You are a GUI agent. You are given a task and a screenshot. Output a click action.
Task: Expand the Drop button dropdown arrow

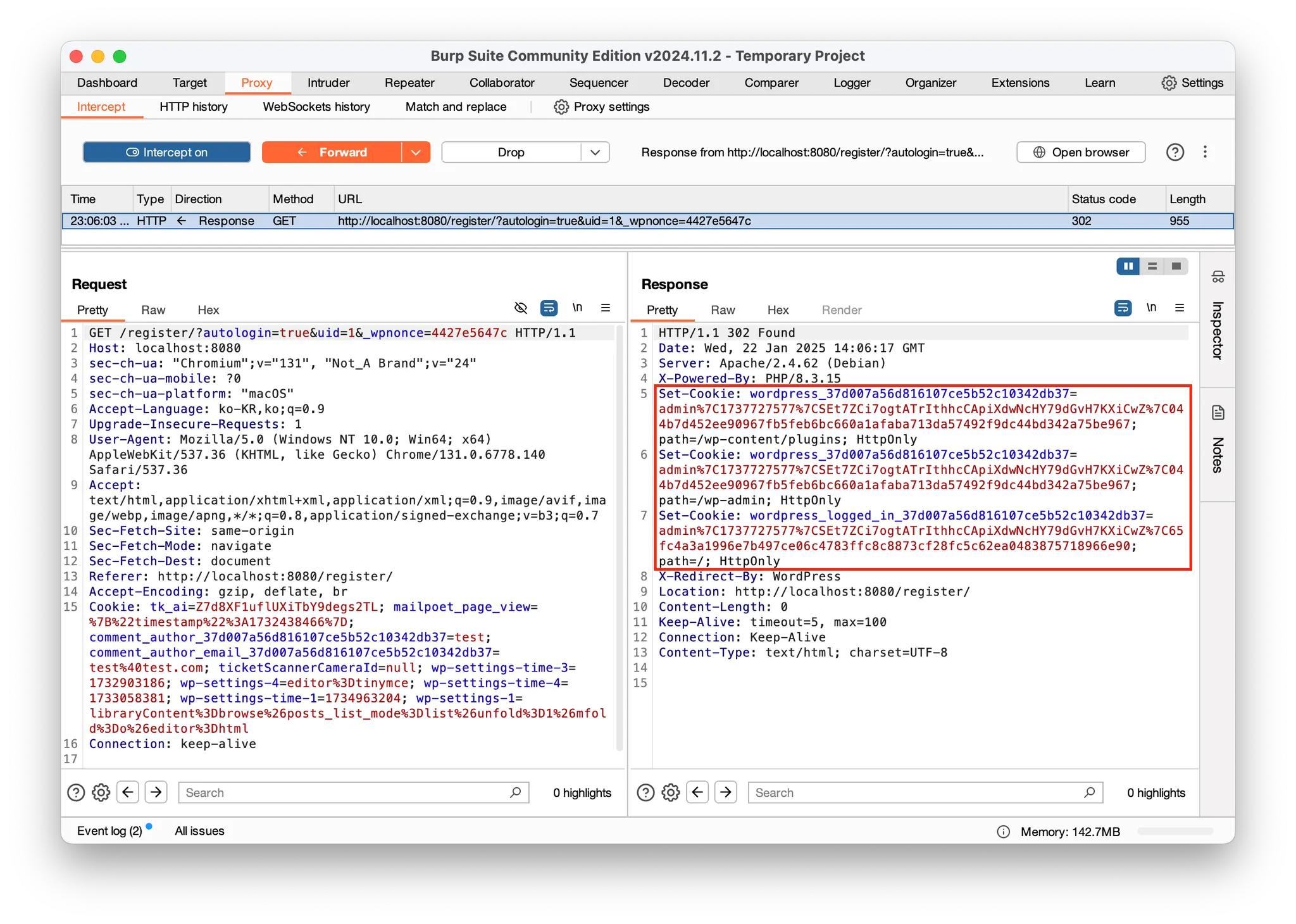pyautogui.click(x=595, y=152)
